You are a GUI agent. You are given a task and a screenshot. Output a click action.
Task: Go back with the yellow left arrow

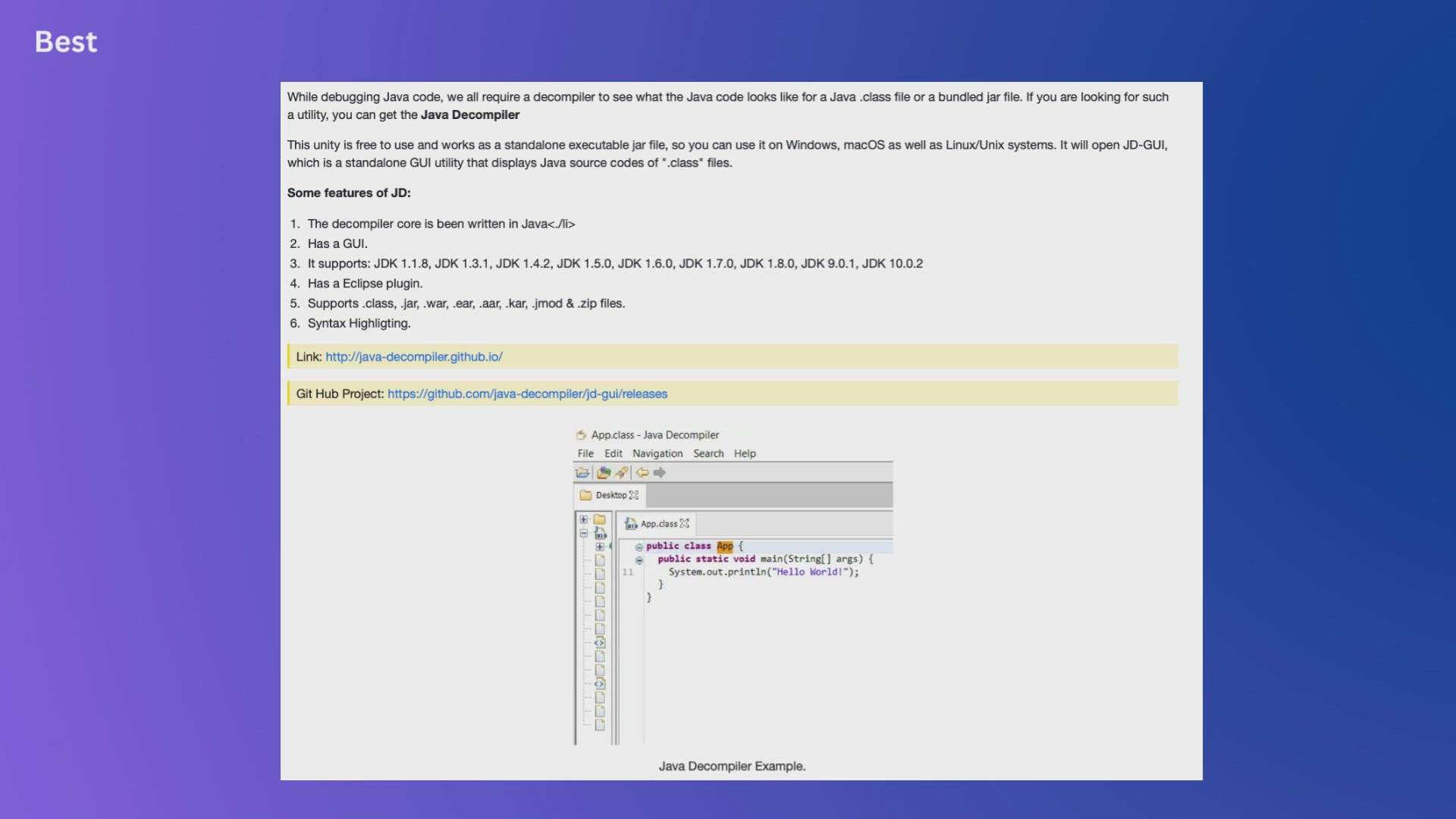[x=642, y=472]
